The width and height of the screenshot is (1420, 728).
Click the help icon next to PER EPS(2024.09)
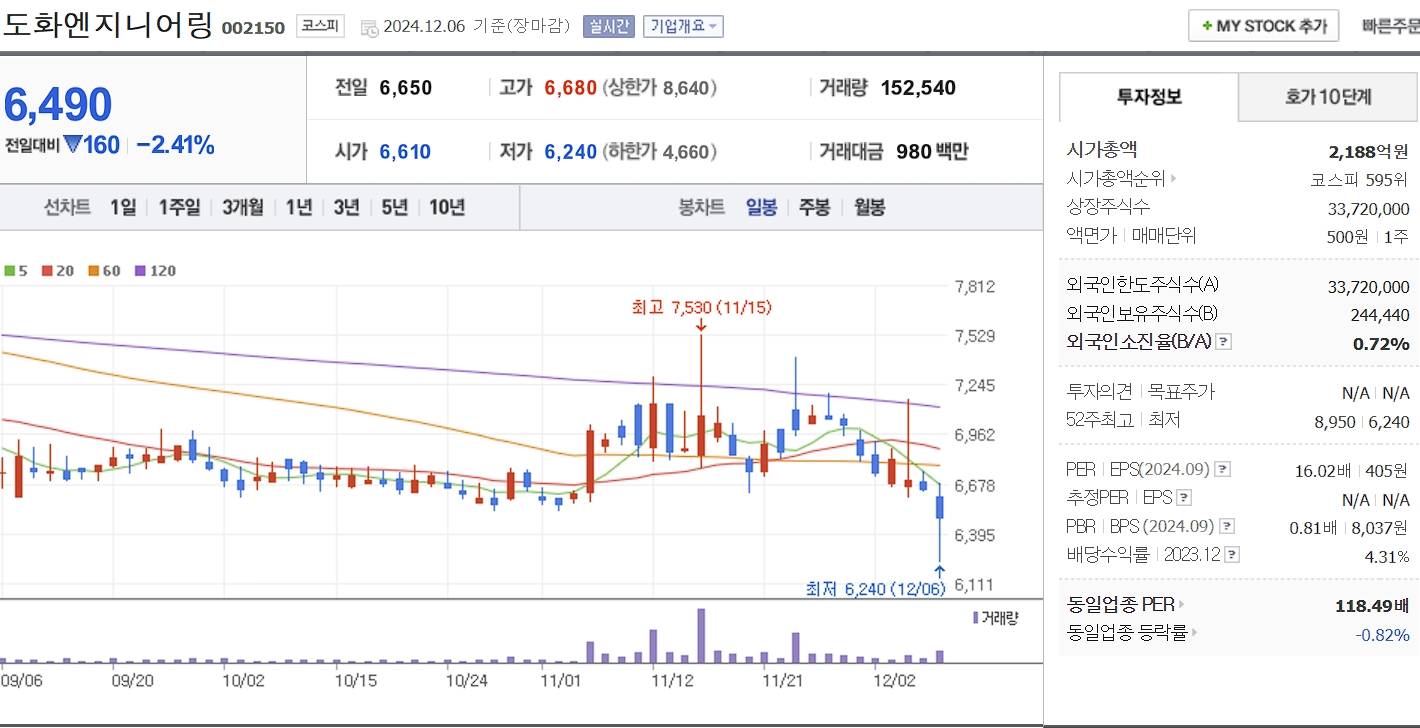click(x=1223, y=469)
